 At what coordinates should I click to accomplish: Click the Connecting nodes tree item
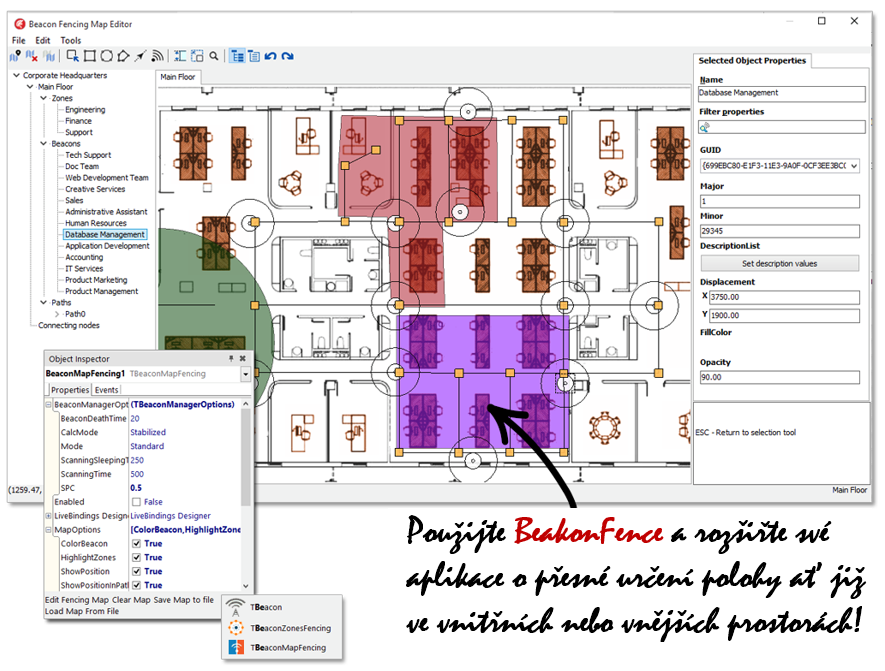[69, 325]
